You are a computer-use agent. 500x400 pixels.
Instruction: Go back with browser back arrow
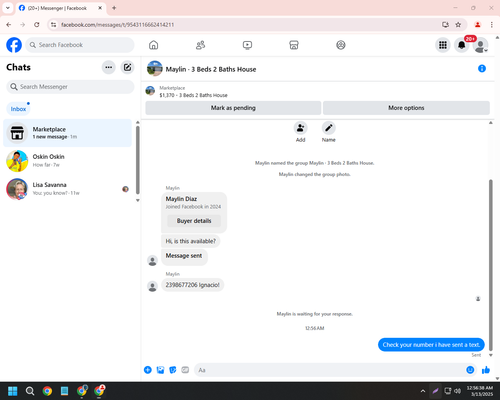(x=9, y=25)
